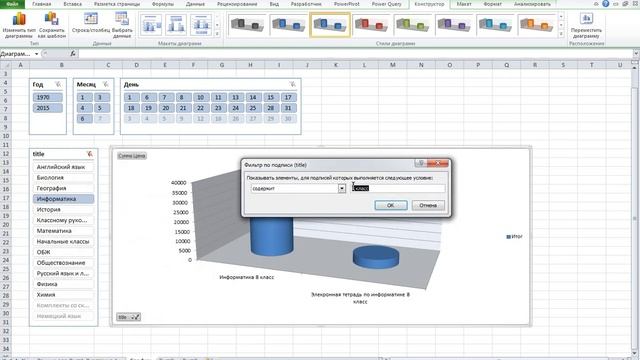This screenshot has width=640, height=360.
Task: Open Excel Help question icon
Action: (606, 4)
